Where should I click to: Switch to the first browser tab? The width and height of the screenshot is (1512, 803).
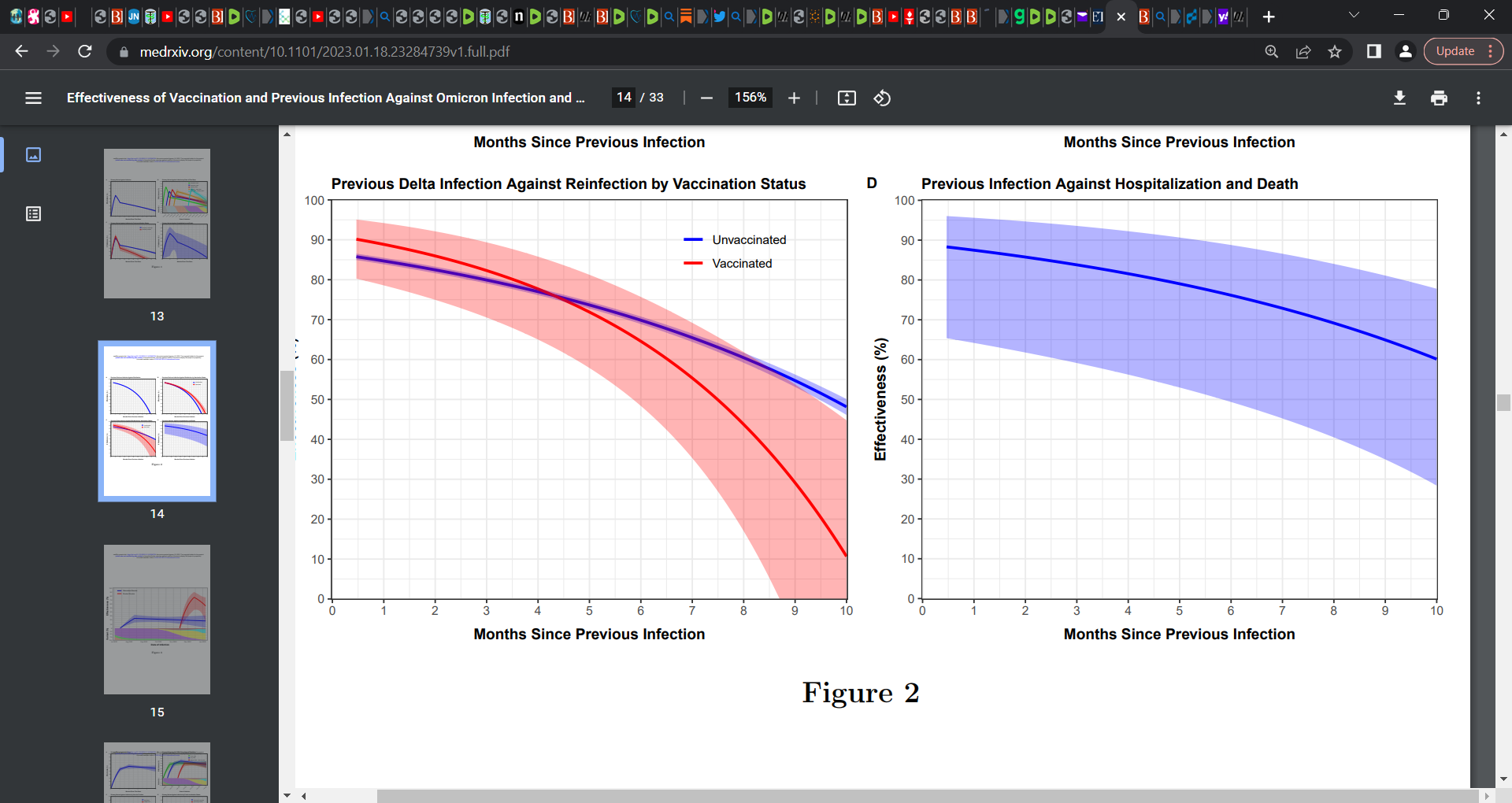17,17
